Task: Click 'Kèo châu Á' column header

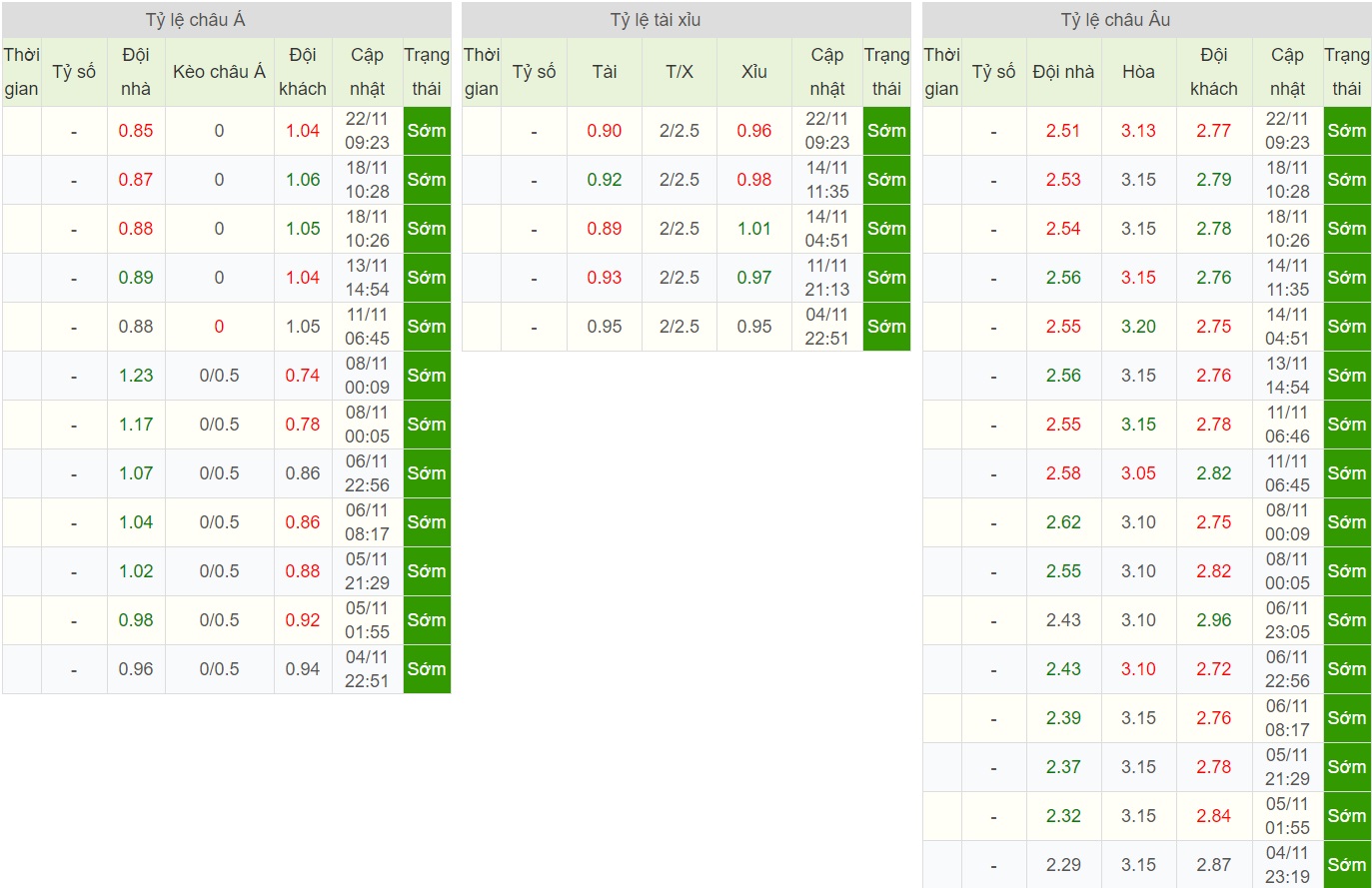Action: 219,72
